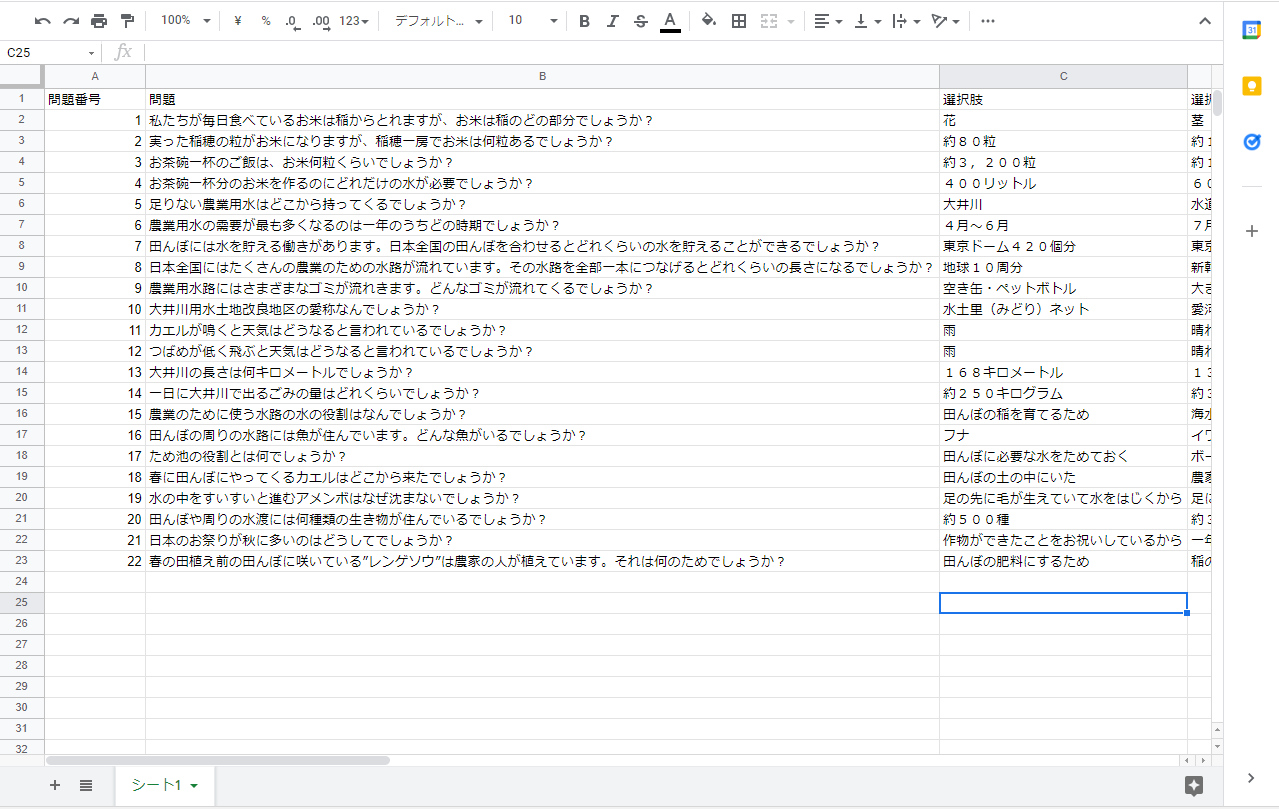
Task: Click the Increase decimal places icon
Action: pyautogui.click(x=321, y=20)
